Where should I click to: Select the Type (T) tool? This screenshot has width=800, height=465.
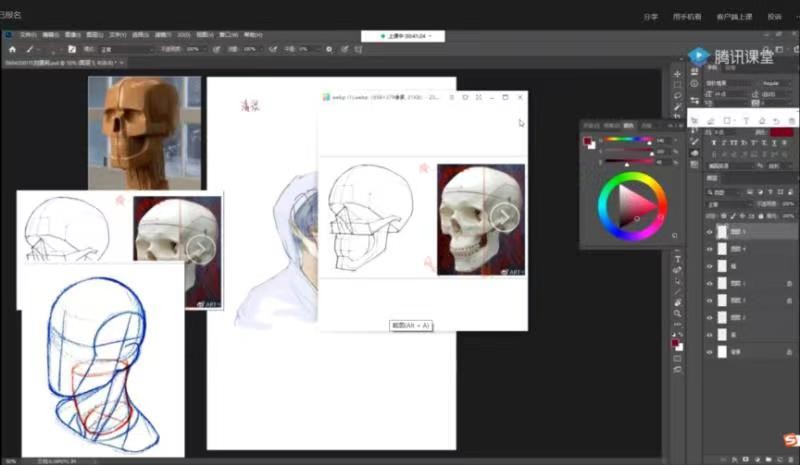coord(677,259)
